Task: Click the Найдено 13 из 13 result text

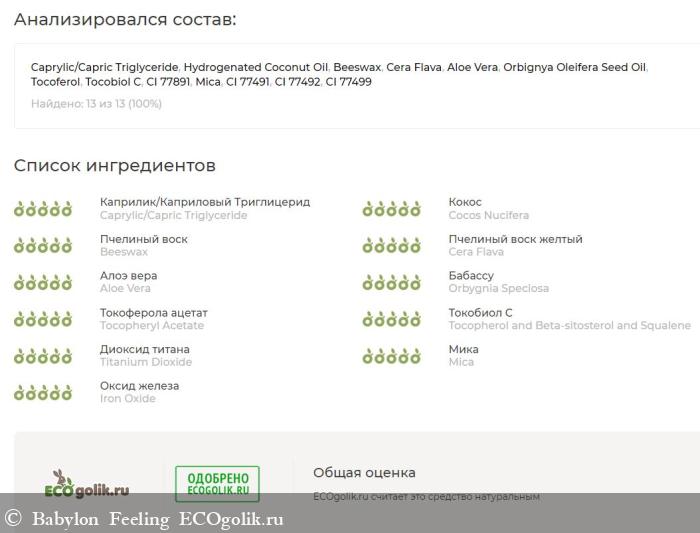Action: click(96, 103)
